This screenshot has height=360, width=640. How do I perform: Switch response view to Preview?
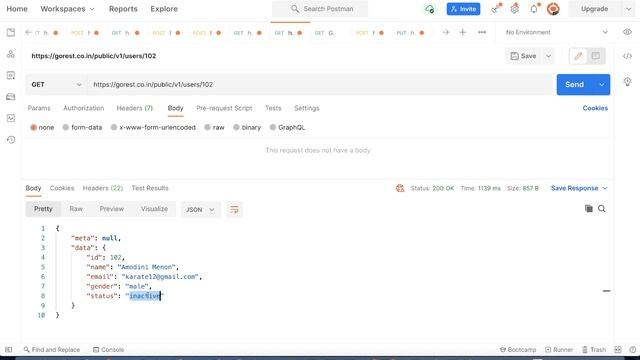111,209
